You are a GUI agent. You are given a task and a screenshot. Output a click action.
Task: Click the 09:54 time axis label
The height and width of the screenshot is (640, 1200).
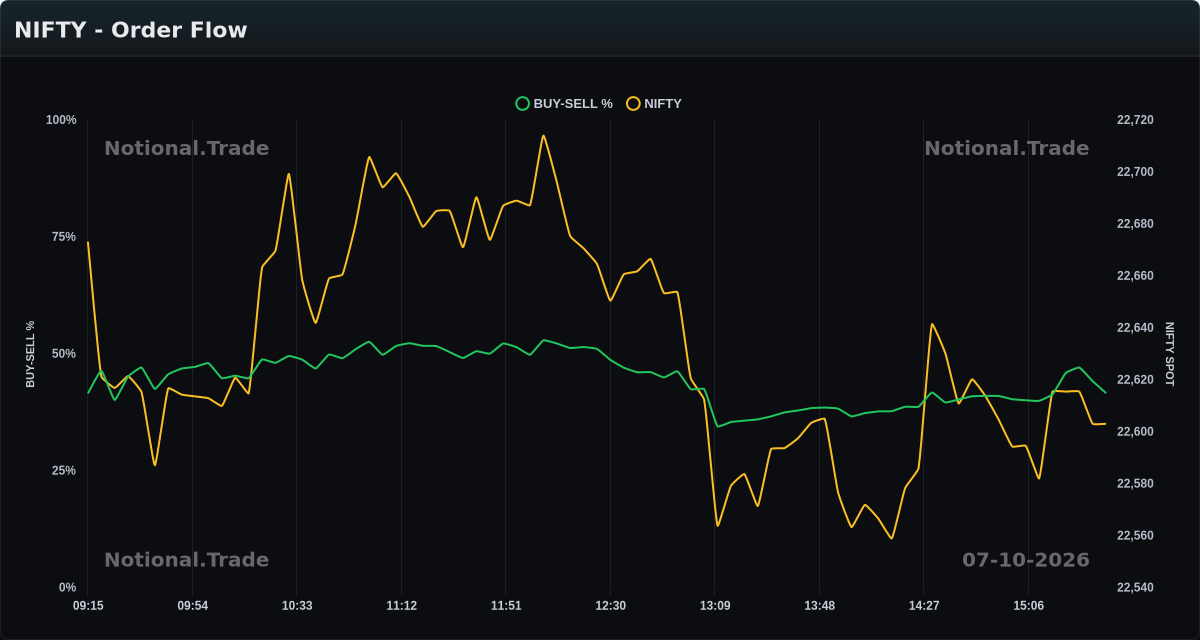coord(193,606)
